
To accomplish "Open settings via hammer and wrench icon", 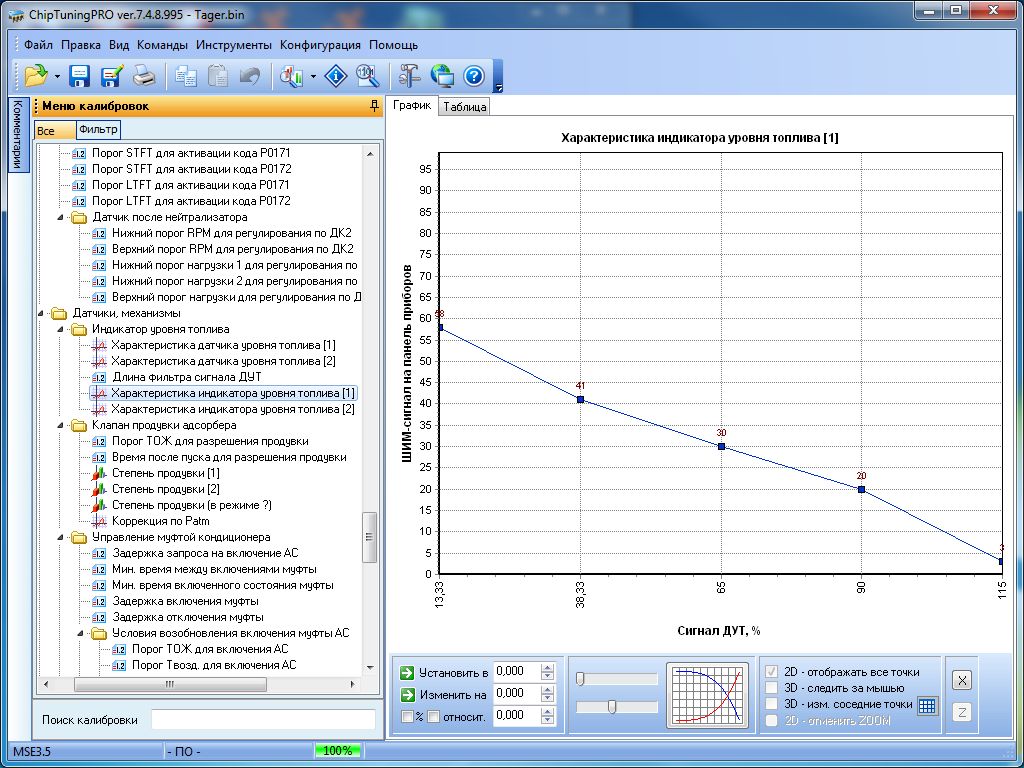I will coord(410,75).
